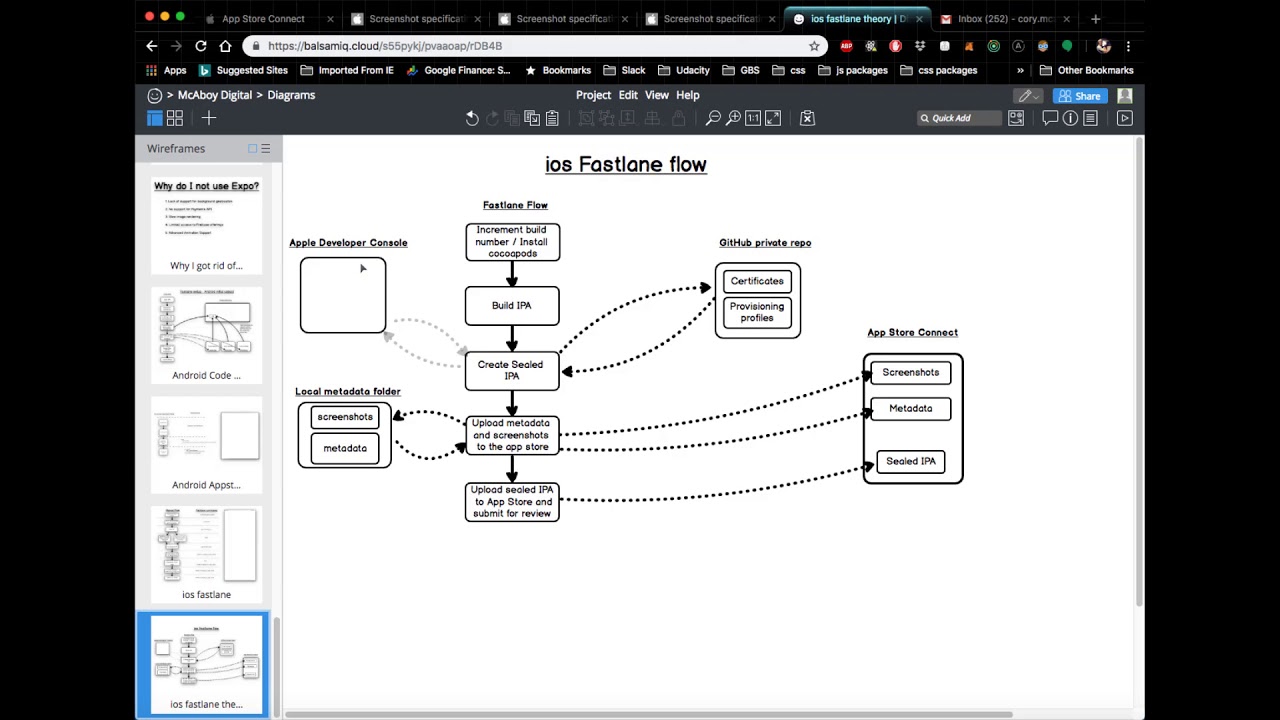This screenshot has width=1280, height=720.
Task: Click the Paste clipboard icon
Action: [551, 118]
